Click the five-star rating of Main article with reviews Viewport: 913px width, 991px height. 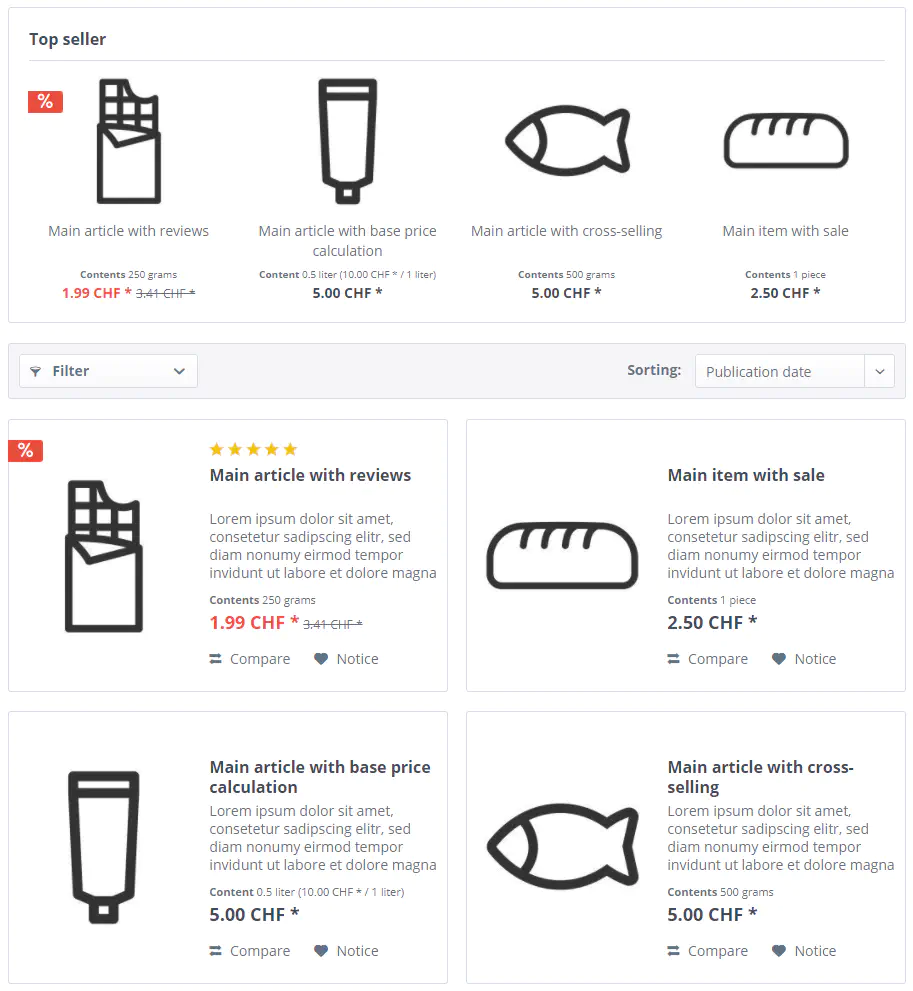tap(253, 450)
